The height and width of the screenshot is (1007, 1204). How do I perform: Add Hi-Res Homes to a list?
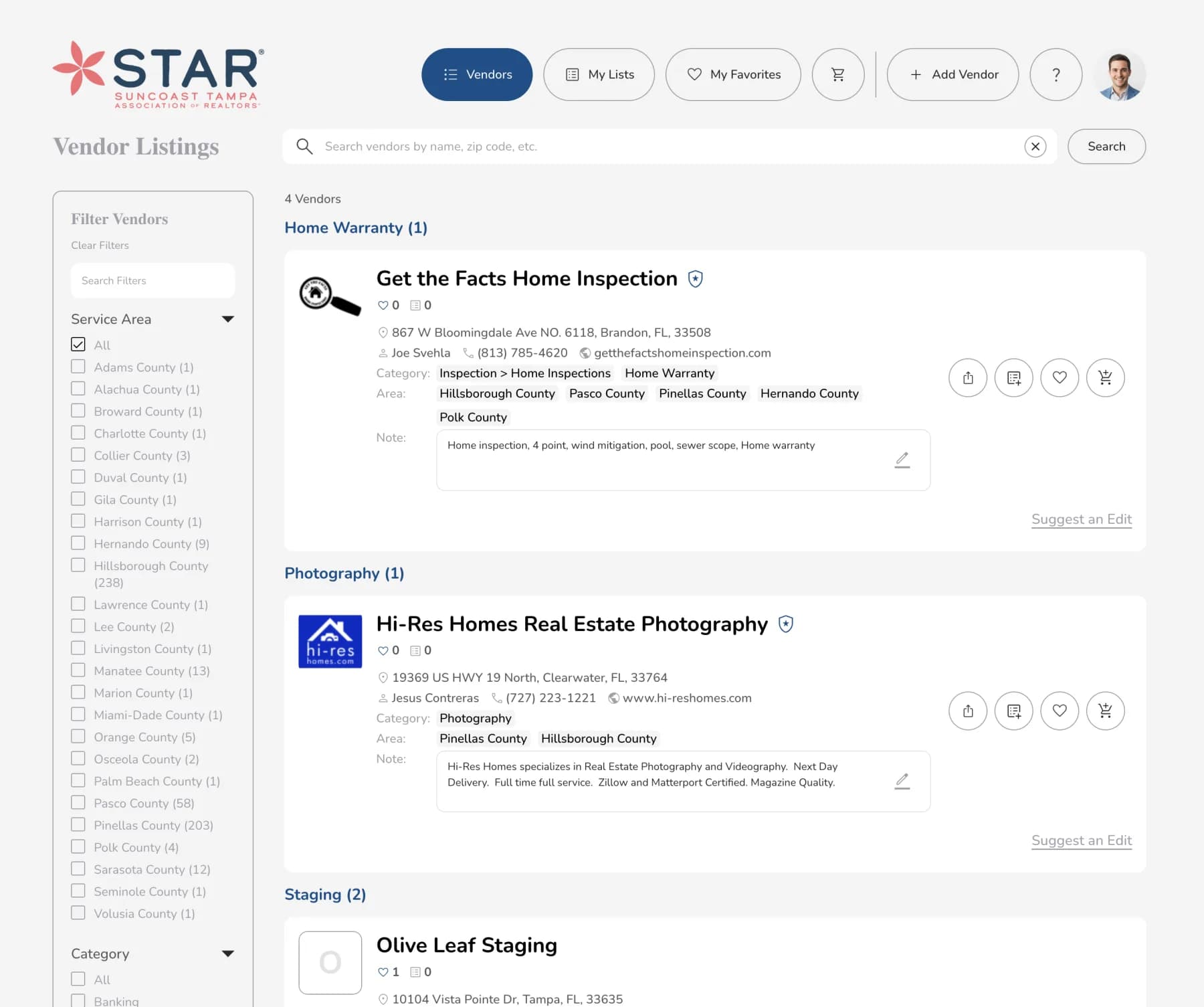pyautogui.click(x=1013, y=711)
